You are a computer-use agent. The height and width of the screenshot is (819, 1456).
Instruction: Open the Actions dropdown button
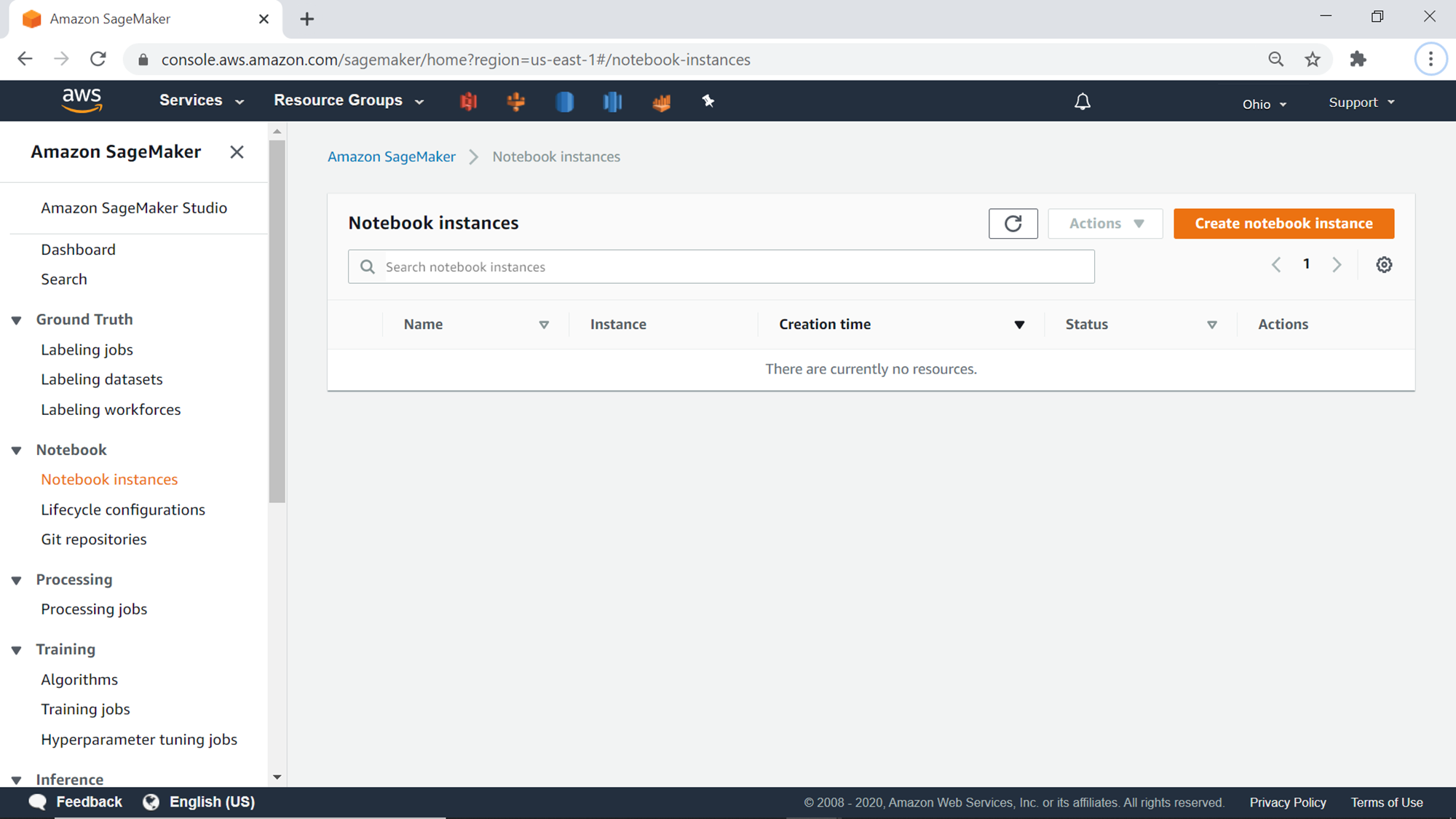pyautogui.click(x=1105, y=223)
